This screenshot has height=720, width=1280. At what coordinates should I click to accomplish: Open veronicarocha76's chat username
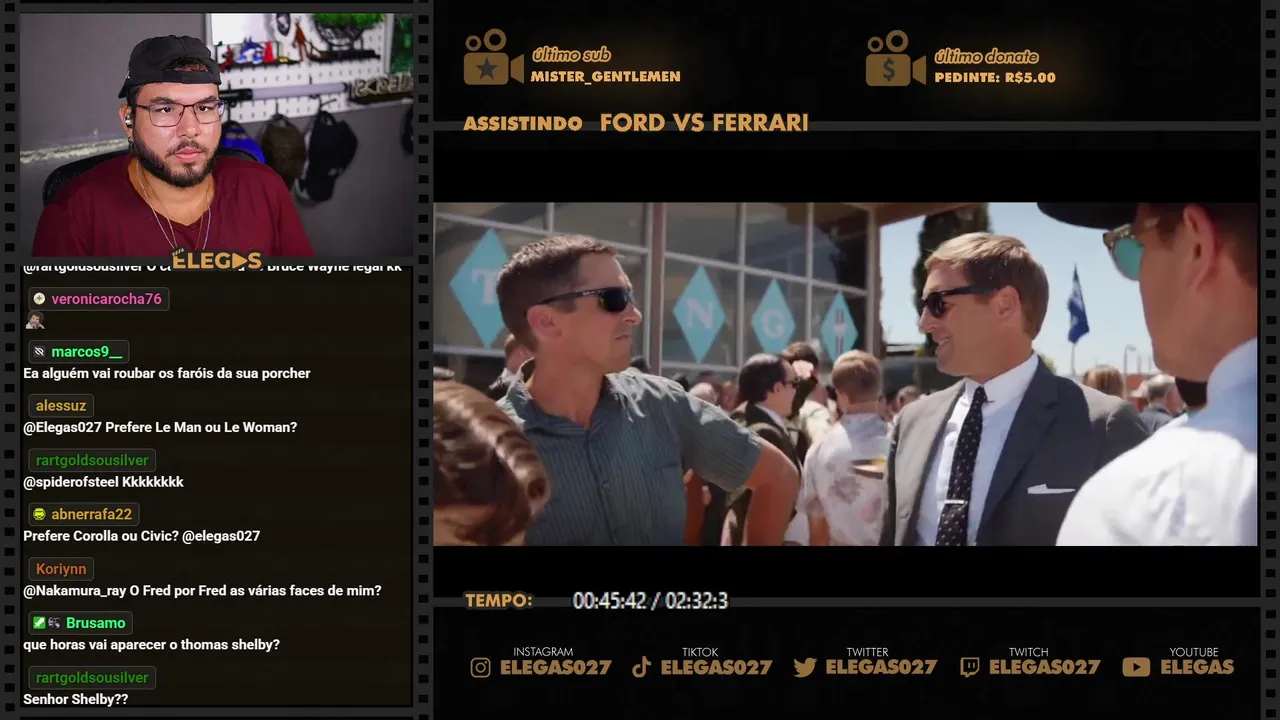click(106, 298)
